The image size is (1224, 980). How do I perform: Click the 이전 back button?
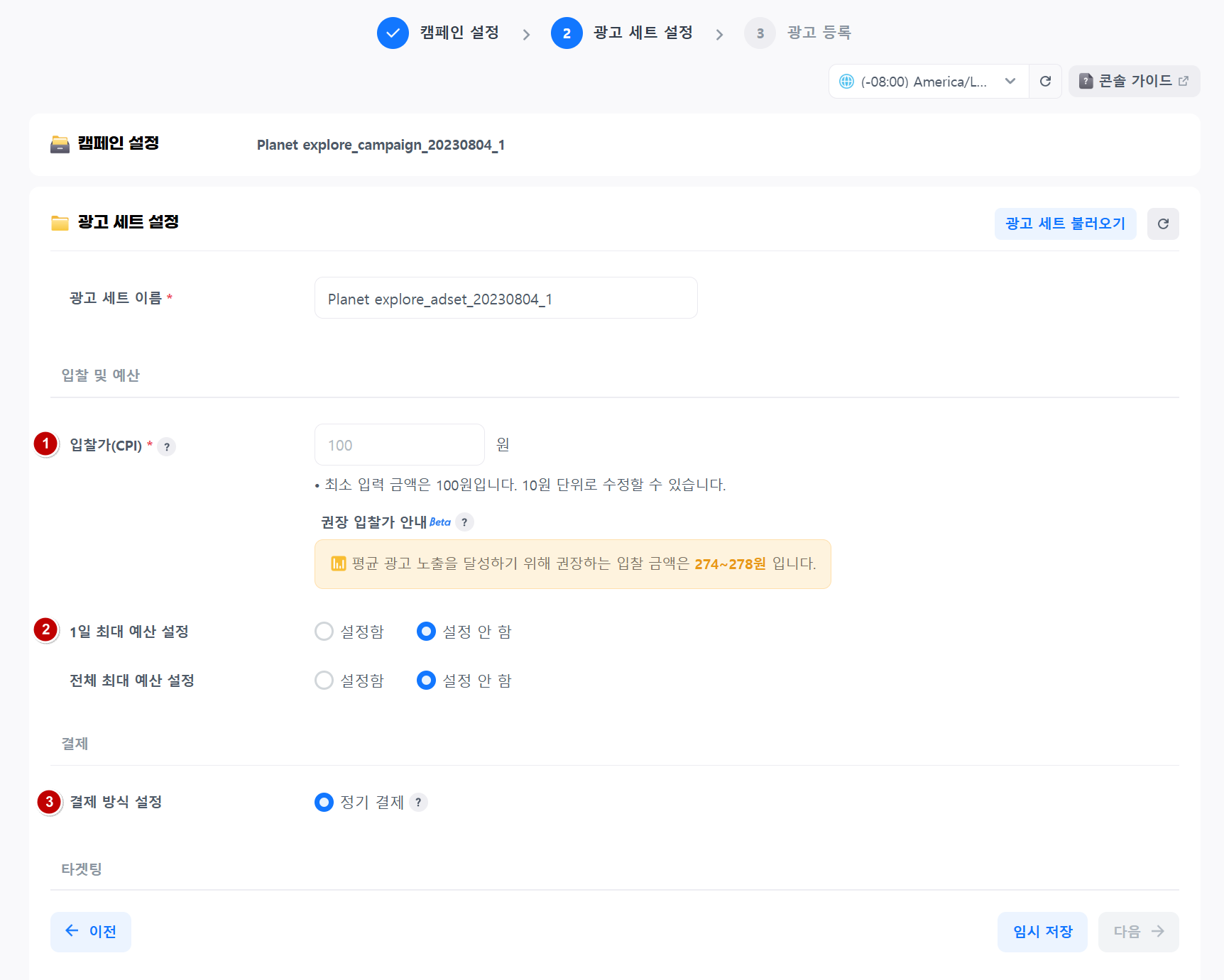pos(91,932)
